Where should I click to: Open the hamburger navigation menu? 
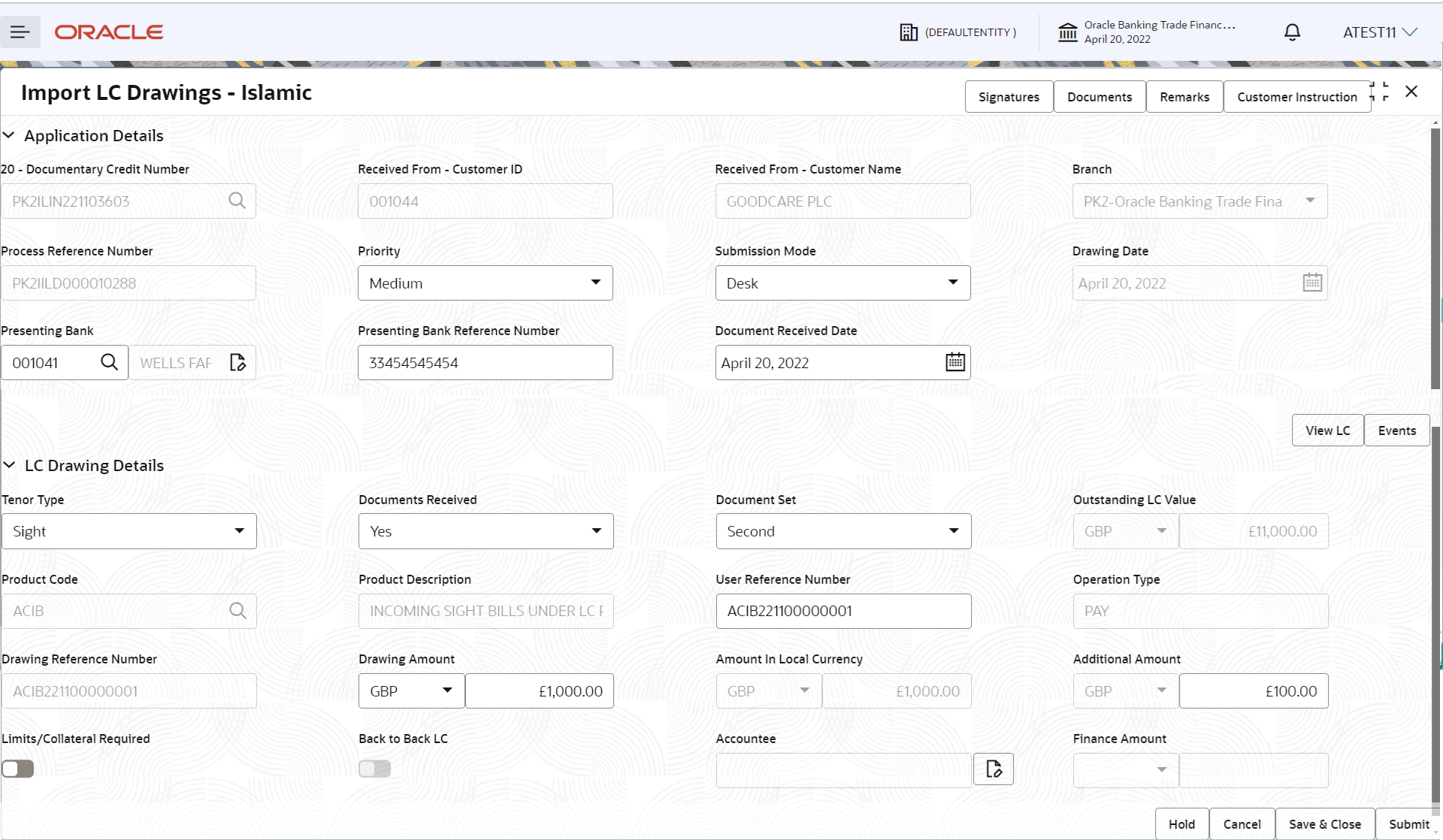20,32
